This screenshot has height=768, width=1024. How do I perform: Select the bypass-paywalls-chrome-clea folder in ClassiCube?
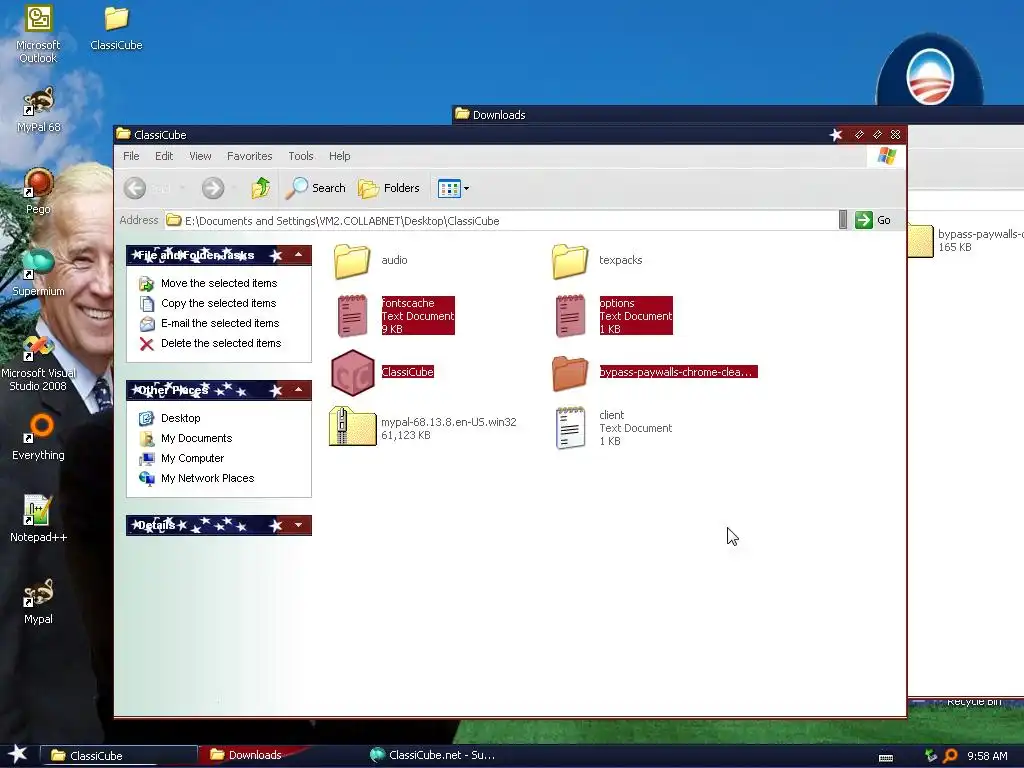pyautogui.click(x=654, y=372)
